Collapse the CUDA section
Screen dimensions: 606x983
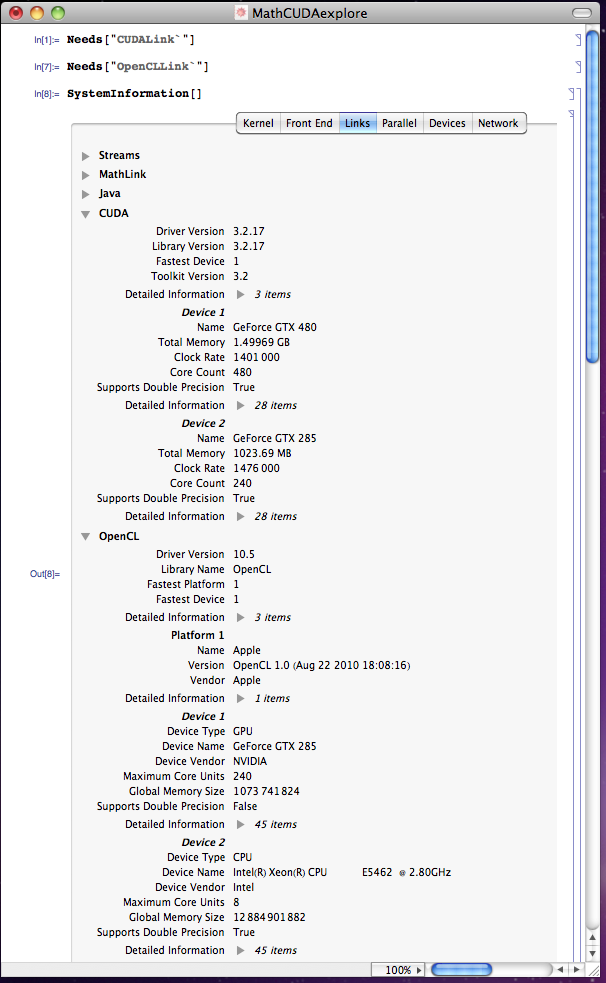[x=86, y=214]
